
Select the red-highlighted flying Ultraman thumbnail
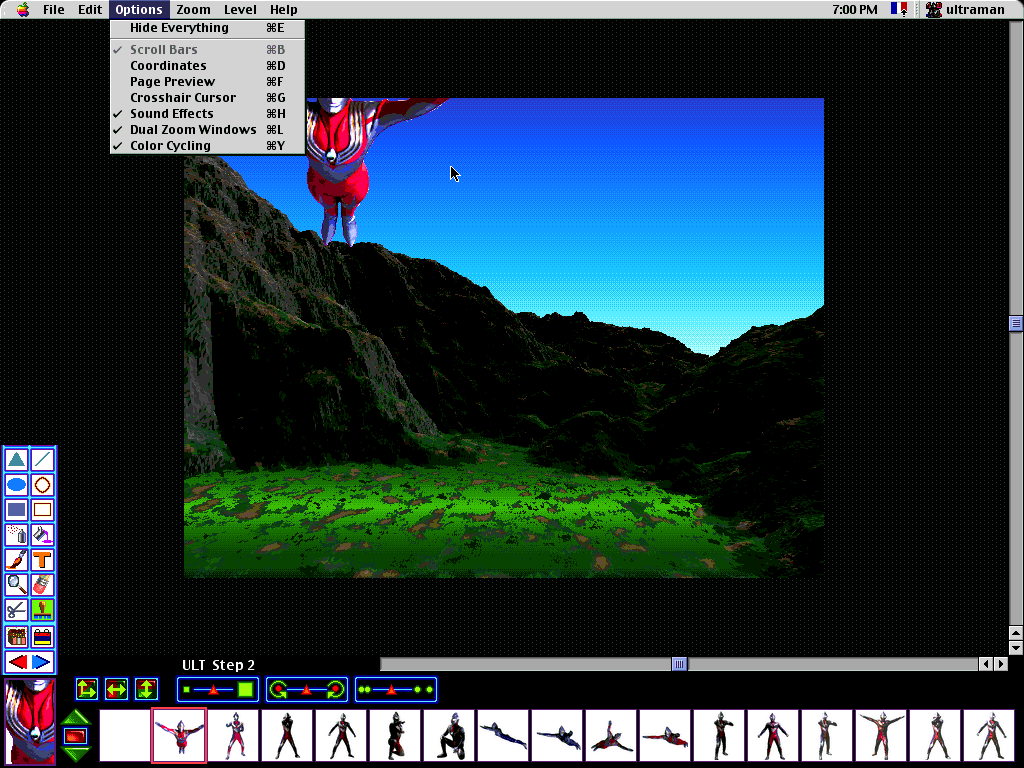(179, 735)
